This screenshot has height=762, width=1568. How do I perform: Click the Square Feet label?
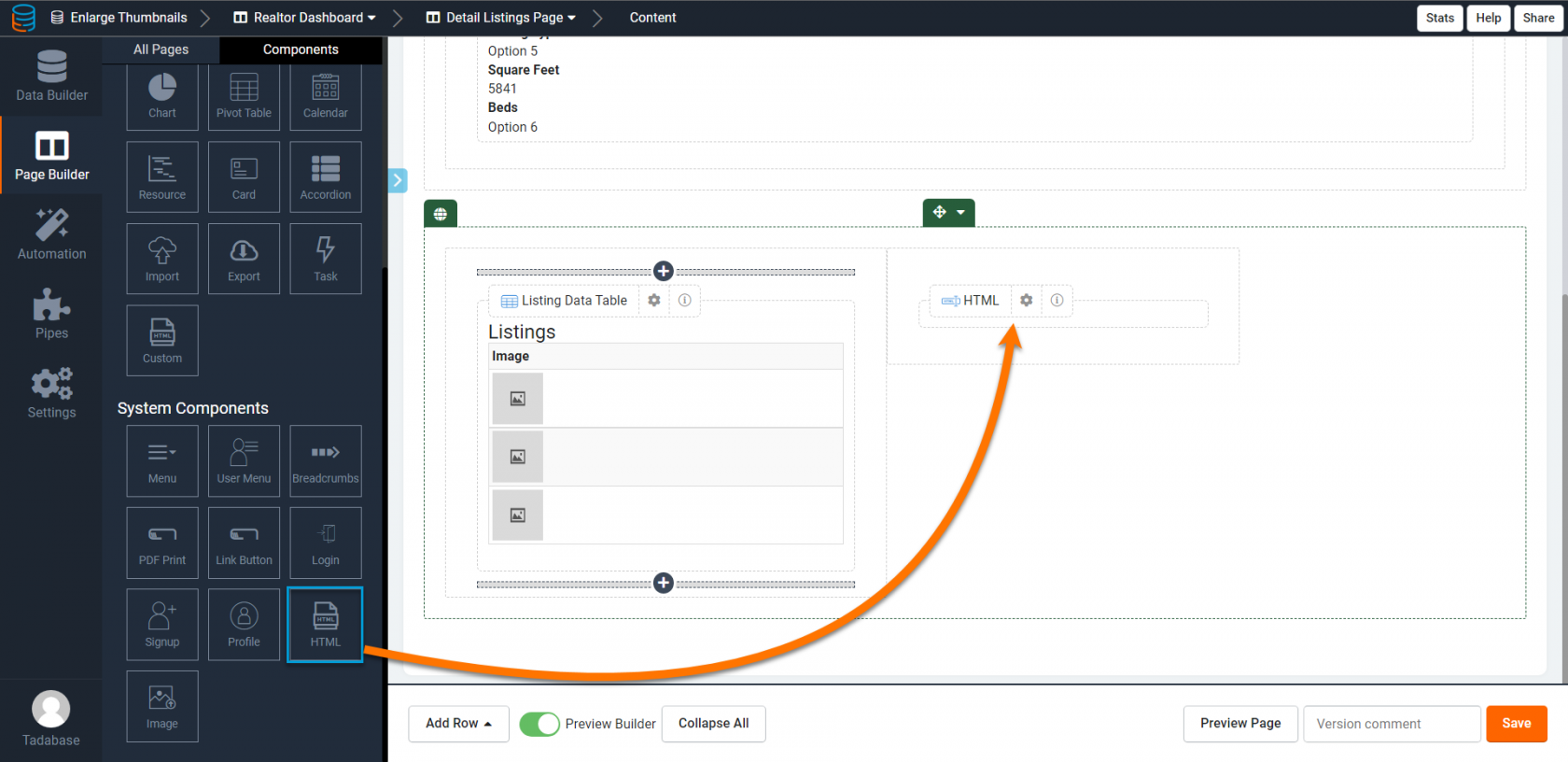pyautogui.click(x=524, y=70)
